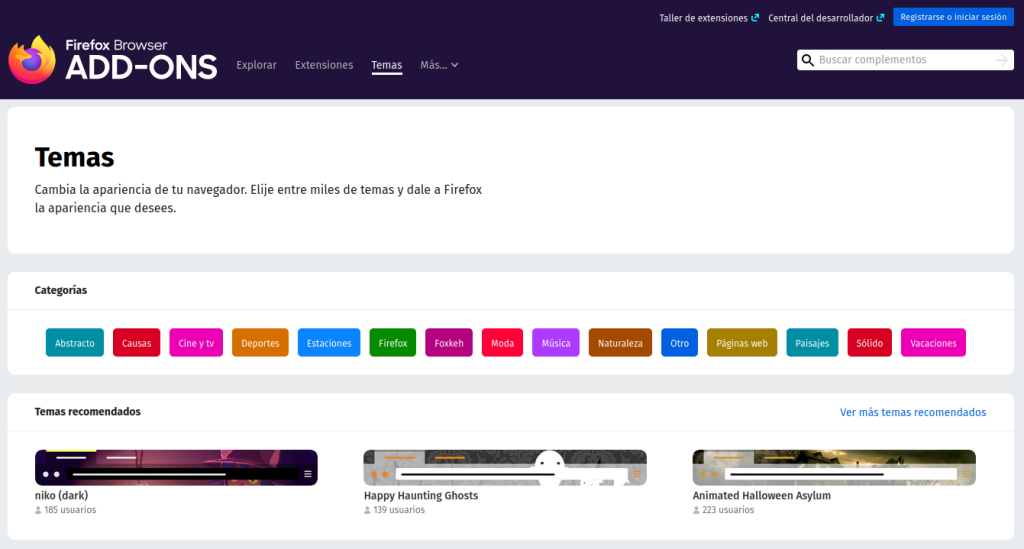This screenshot has height=549, width=1024.
Task: Select the Moda category
Action: click(x=502, y=343)
